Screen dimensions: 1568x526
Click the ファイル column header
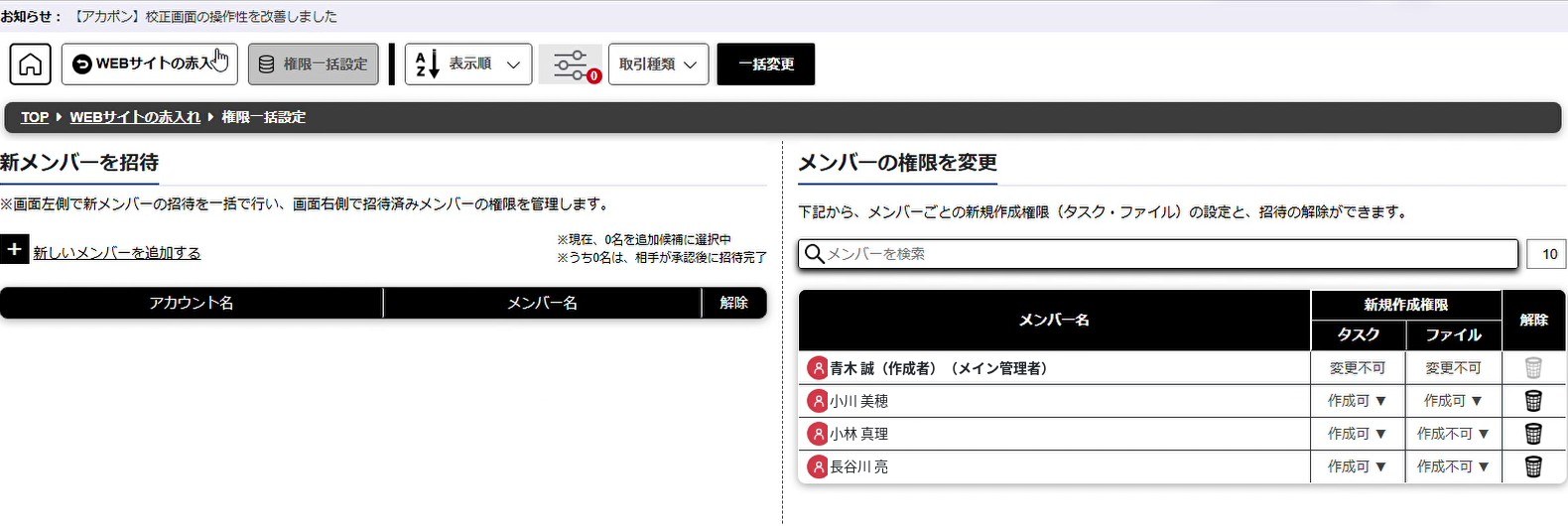[1454, 335]
